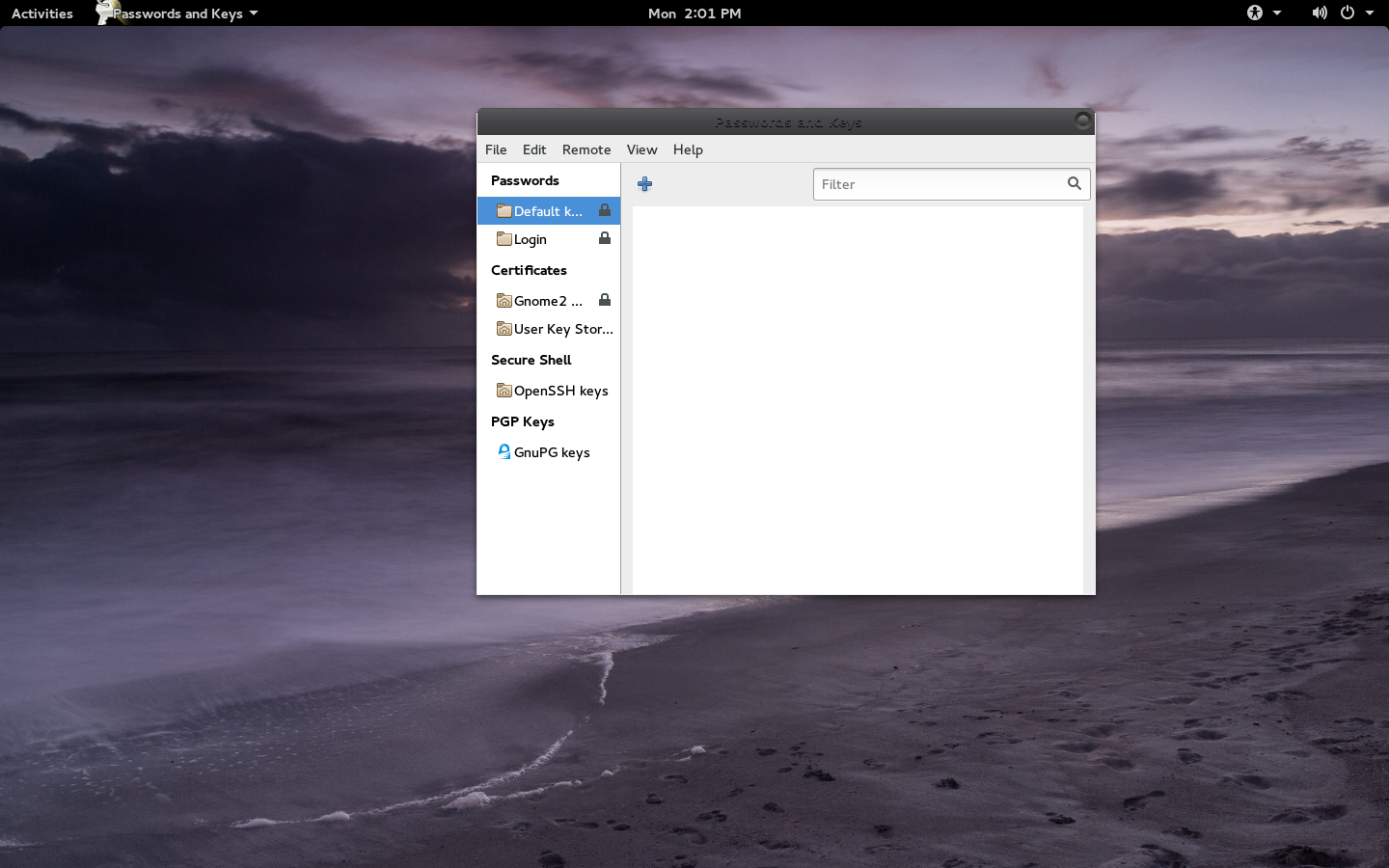Open Passwords and Keys app menu in top bar
Image resolution: width=1389 pixels, height=868 pixels.
(177, 13)
